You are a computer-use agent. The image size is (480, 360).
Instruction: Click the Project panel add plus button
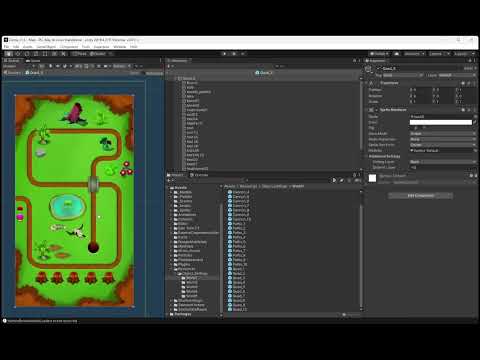click(169, 180)
